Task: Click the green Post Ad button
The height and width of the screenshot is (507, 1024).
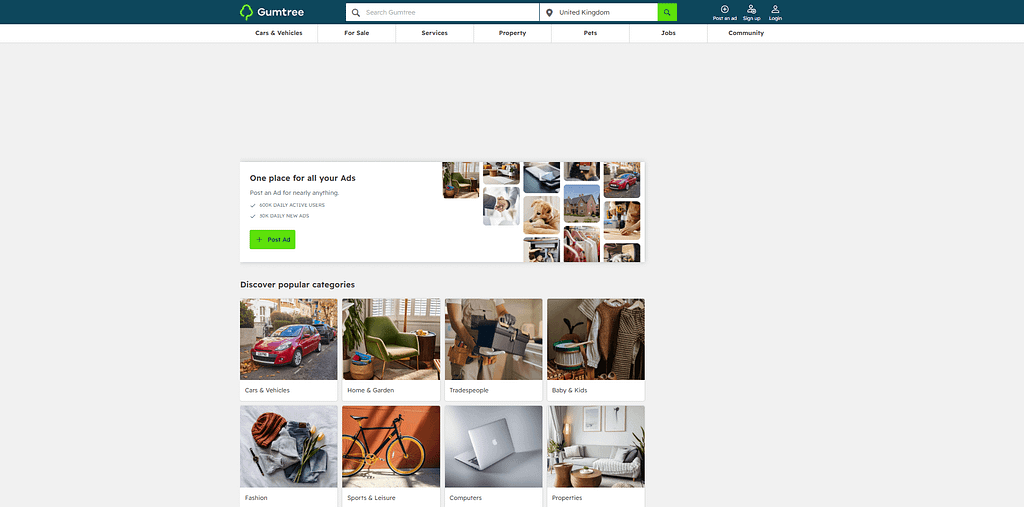Action: coord(272,240)
